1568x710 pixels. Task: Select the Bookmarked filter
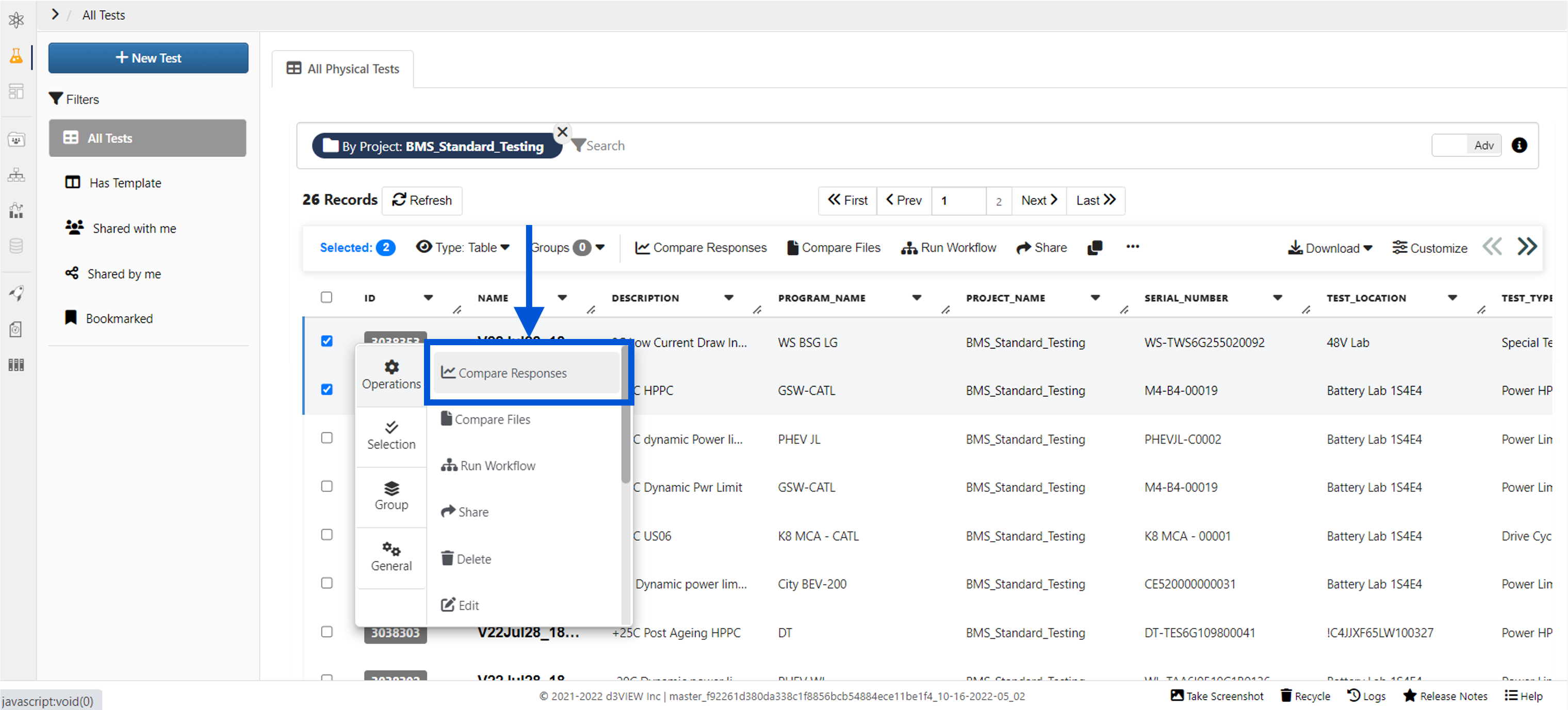[109, 318]
